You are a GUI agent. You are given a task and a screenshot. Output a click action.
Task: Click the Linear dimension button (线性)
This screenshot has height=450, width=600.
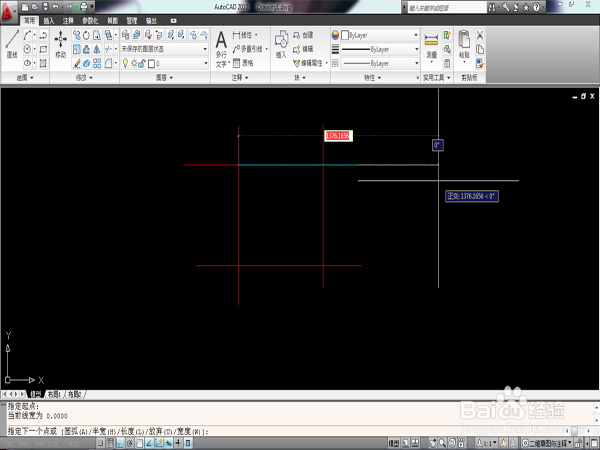[245, 35]
